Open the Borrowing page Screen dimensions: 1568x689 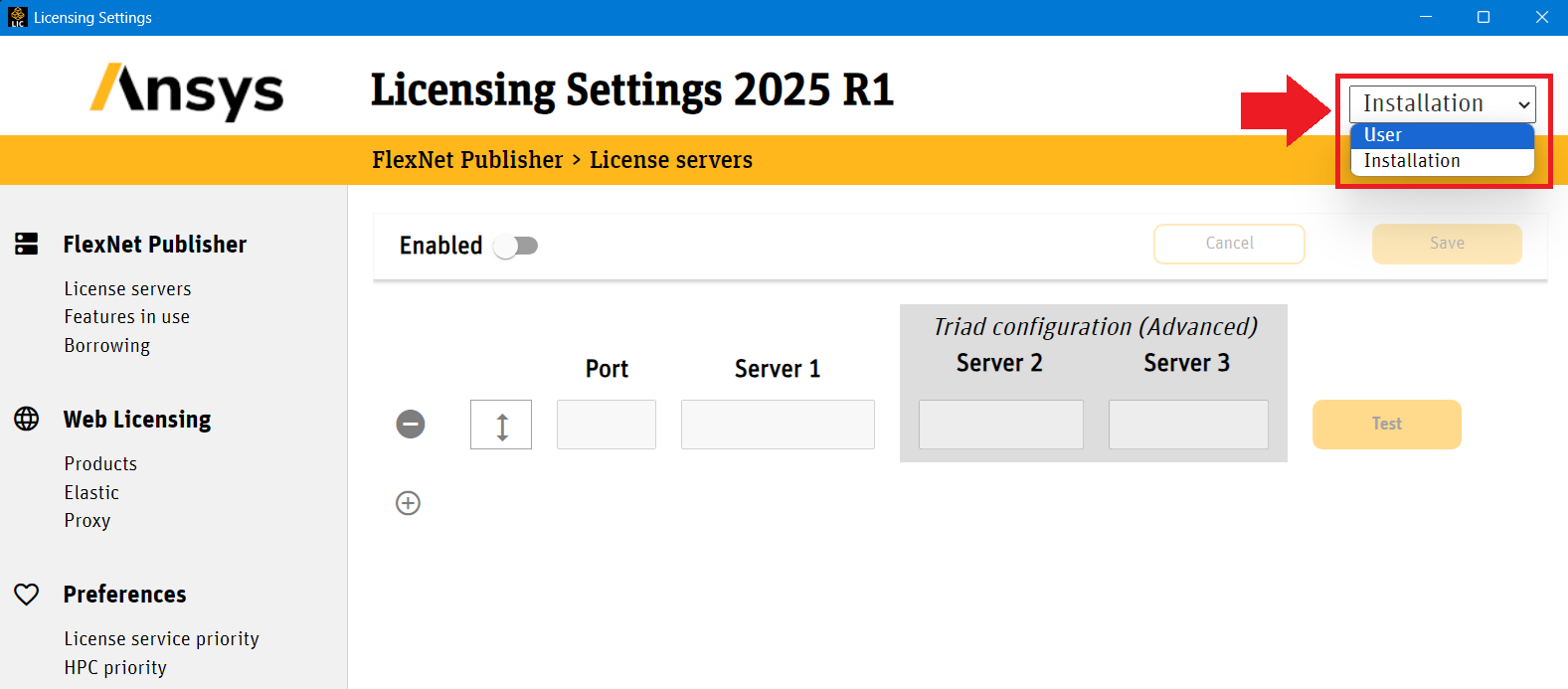[106, 346]
